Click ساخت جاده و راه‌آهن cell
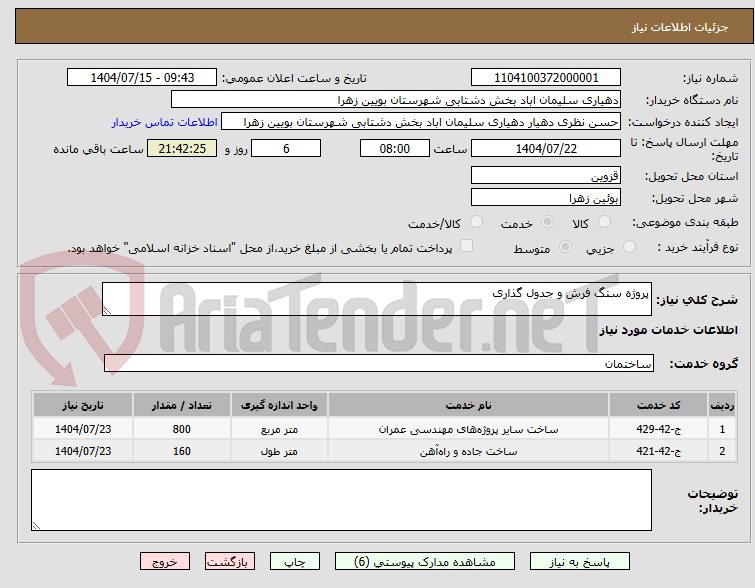 (468, 451)
